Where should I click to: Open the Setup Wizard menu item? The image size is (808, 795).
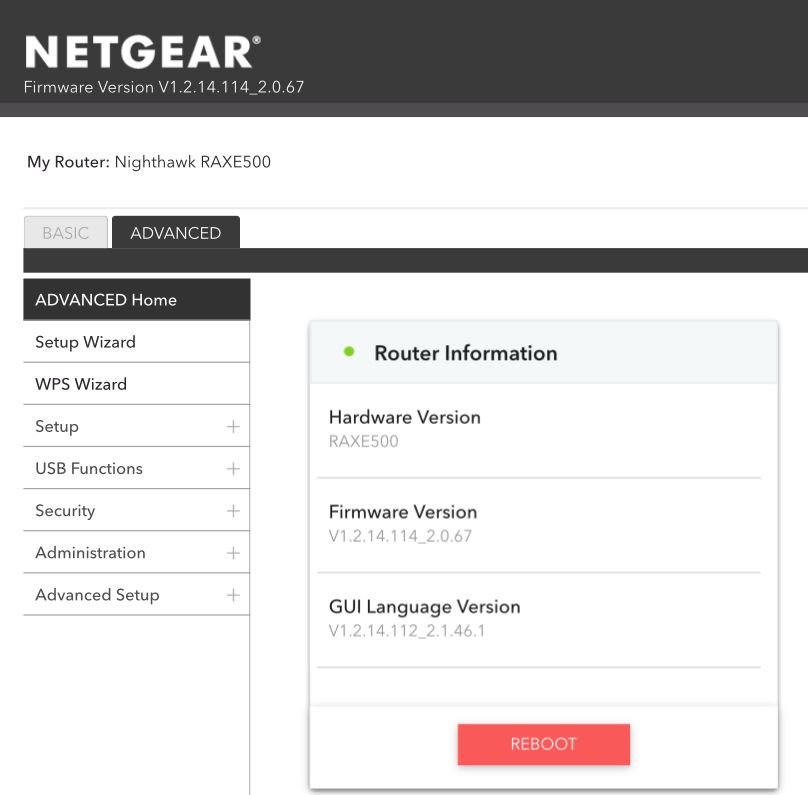137,342
